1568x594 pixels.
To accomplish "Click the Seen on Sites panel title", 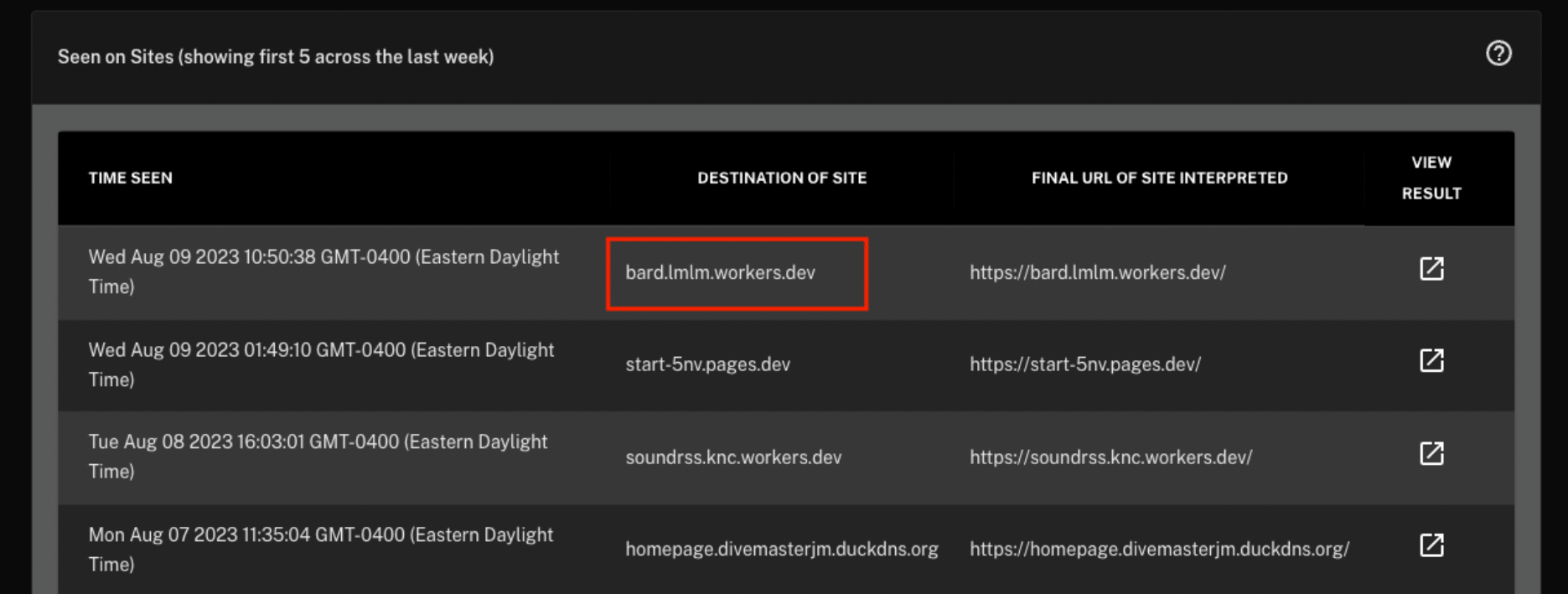I will coord(276,57).
